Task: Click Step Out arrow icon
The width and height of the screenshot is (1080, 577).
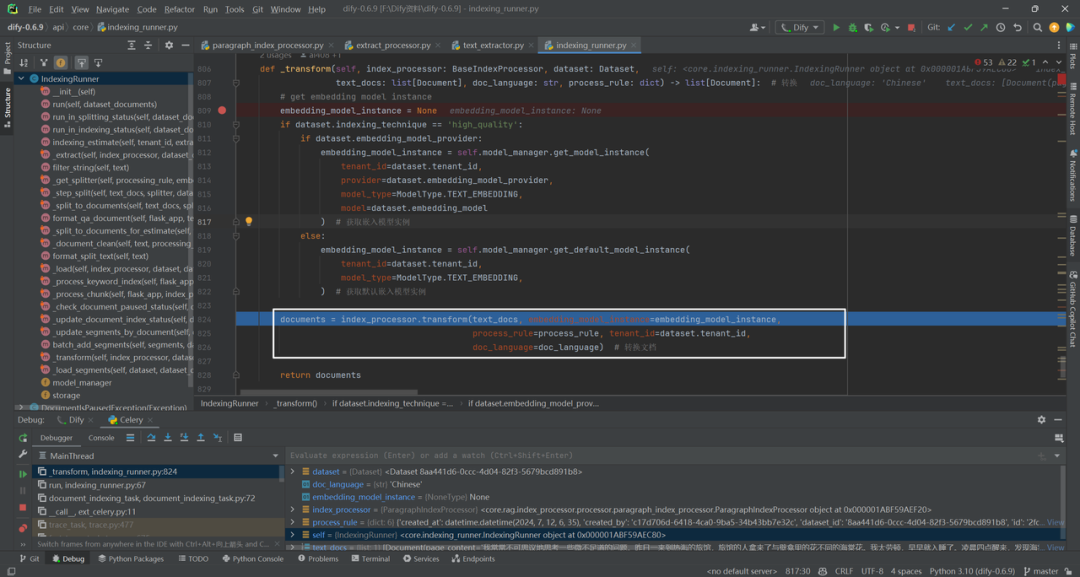Action: 201,438
